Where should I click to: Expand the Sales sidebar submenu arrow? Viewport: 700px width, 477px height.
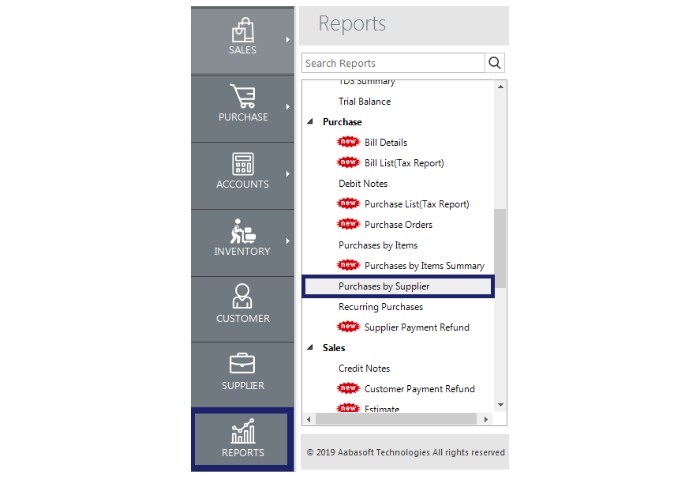[288, 40]
